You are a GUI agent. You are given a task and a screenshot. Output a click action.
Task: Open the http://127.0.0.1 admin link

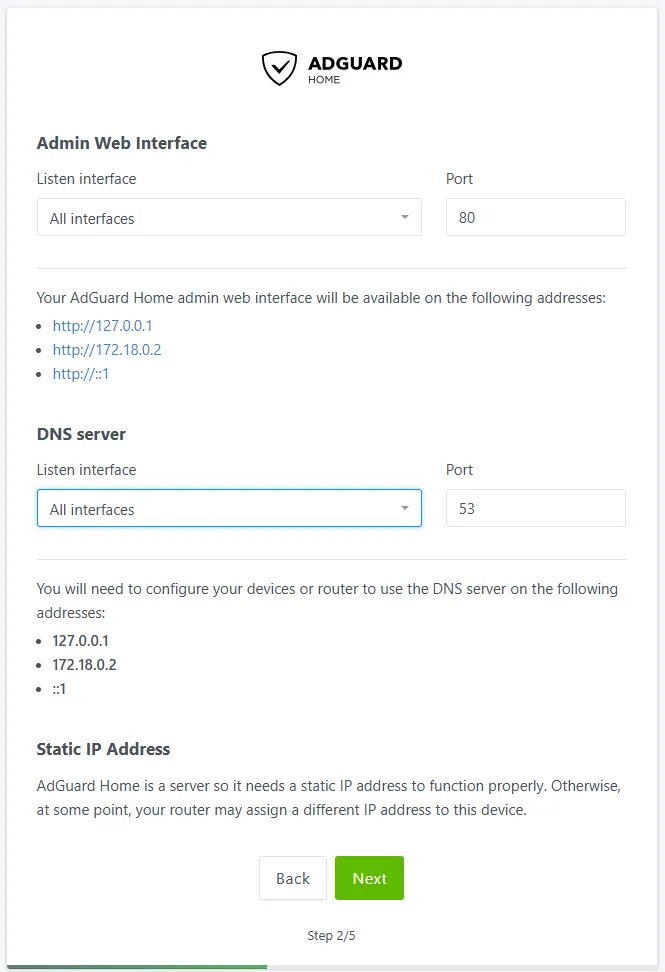(103, 326)
